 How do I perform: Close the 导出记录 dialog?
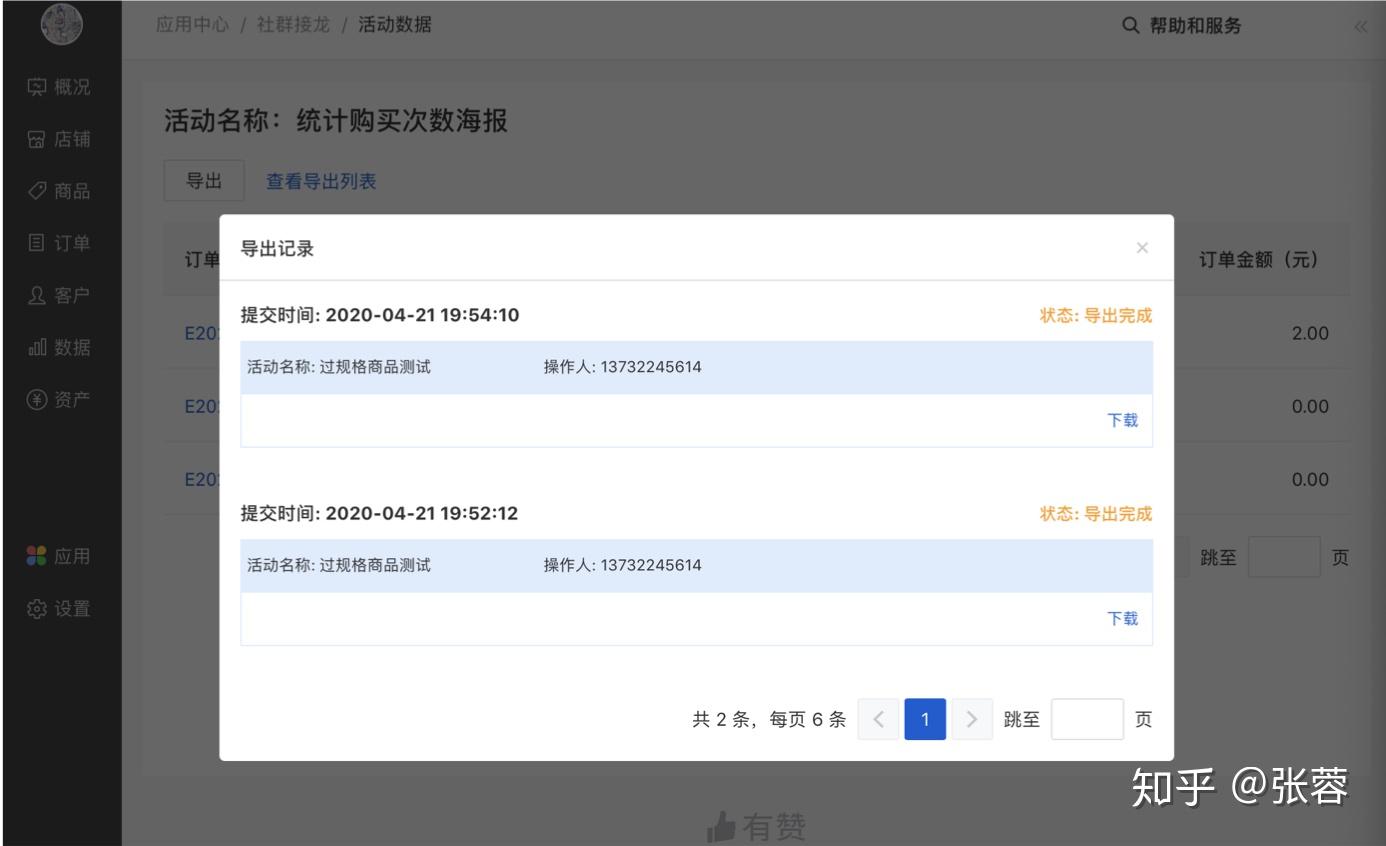coord(1142,248)
